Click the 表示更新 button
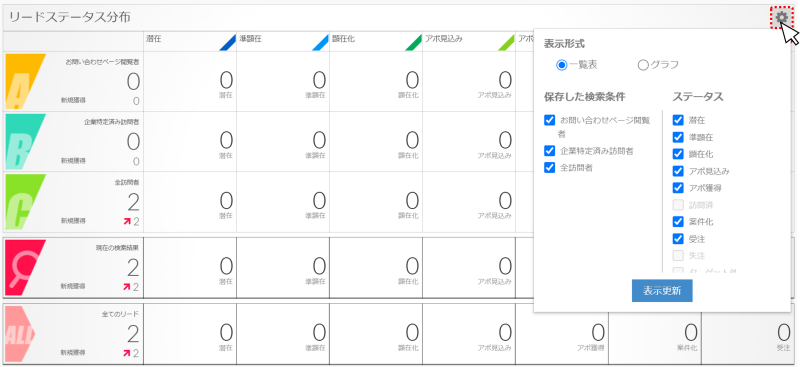Image resolution: width=800 pixels, height=367 pixels. tap(662, 291)
